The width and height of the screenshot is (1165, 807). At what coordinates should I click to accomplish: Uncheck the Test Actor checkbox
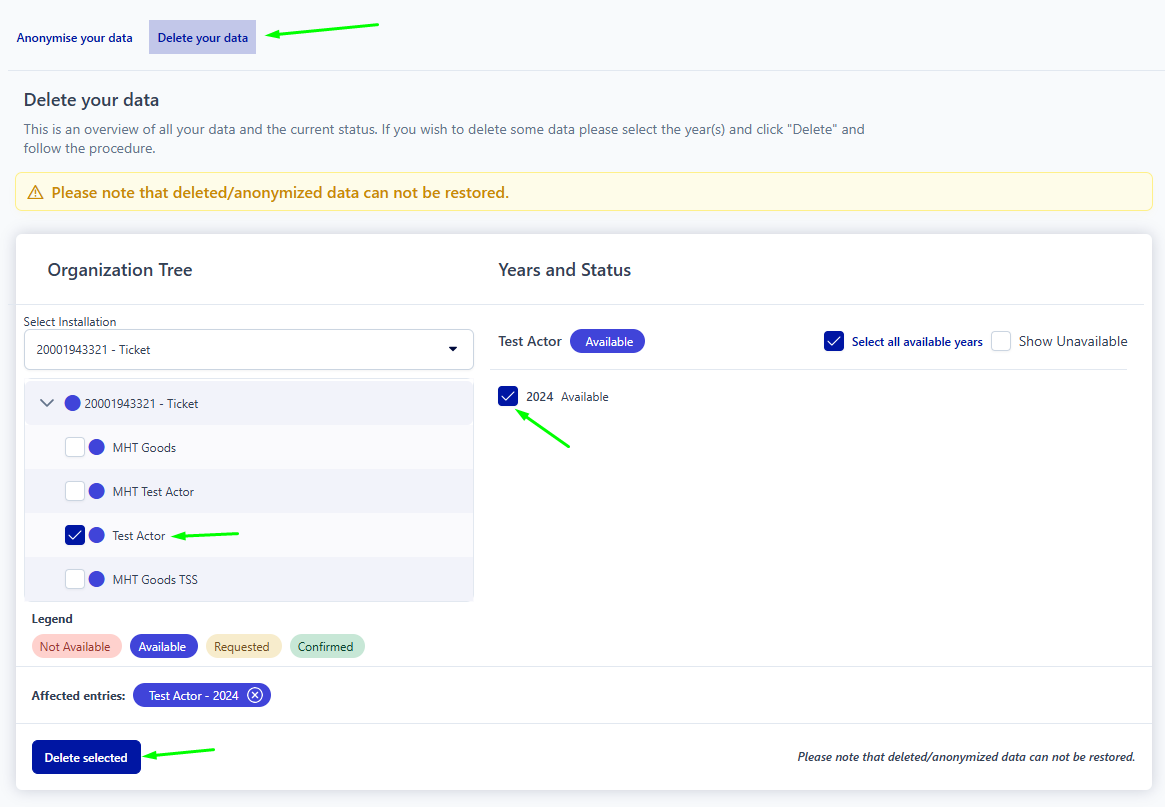coord(75,535)
